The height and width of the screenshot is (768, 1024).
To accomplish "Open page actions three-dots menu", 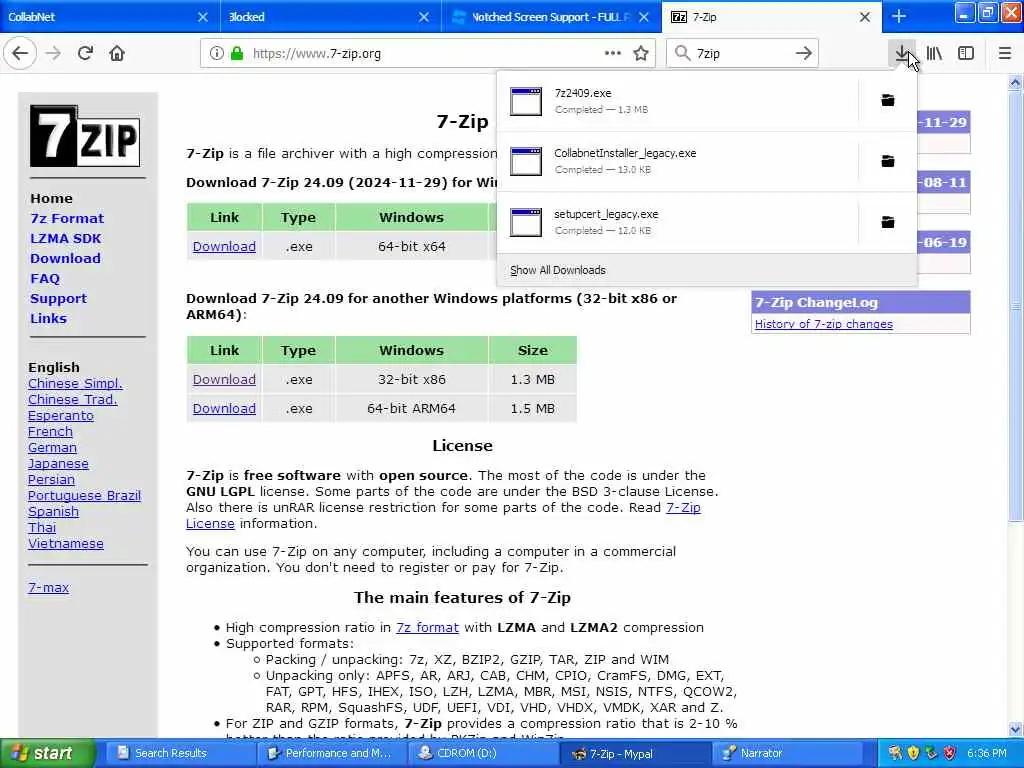I will [613, 54].
